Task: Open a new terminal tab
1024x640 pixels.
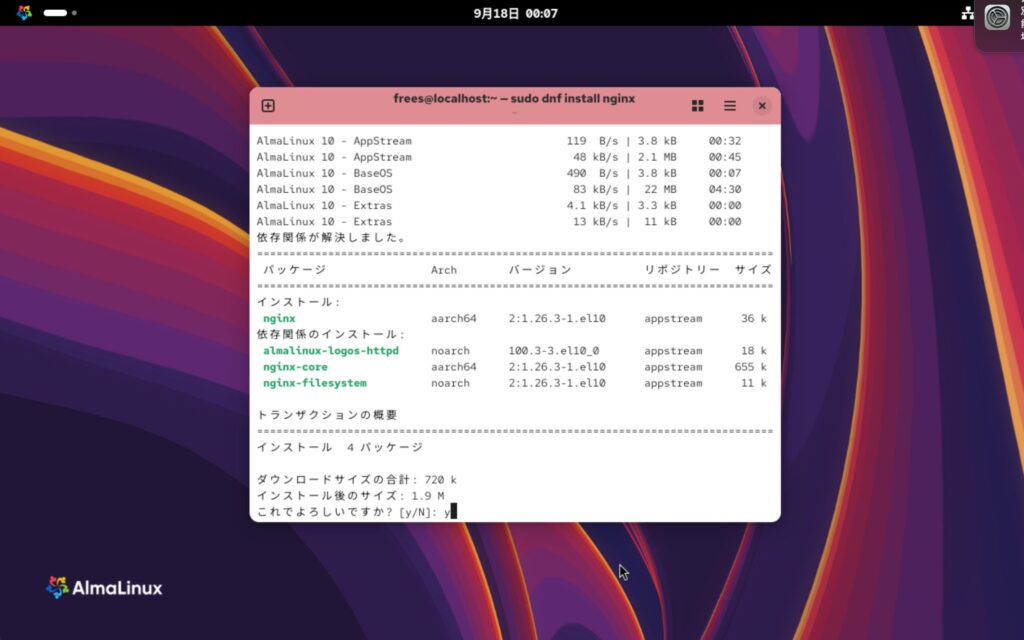Action: [x=268, y=106]
